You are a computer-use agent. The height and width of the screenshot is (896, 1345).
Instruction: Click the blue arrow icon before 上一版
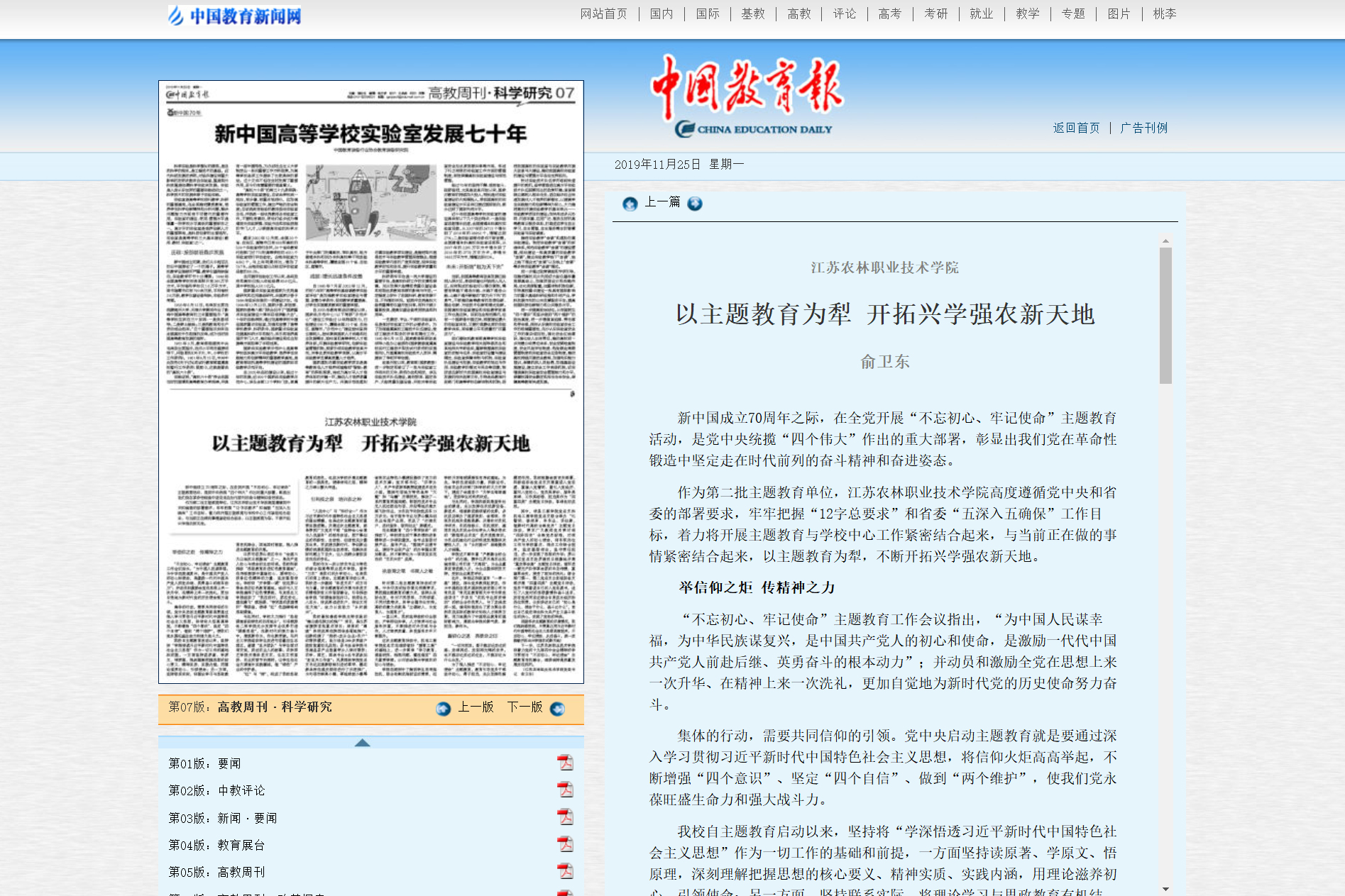[x=443, y=709]
